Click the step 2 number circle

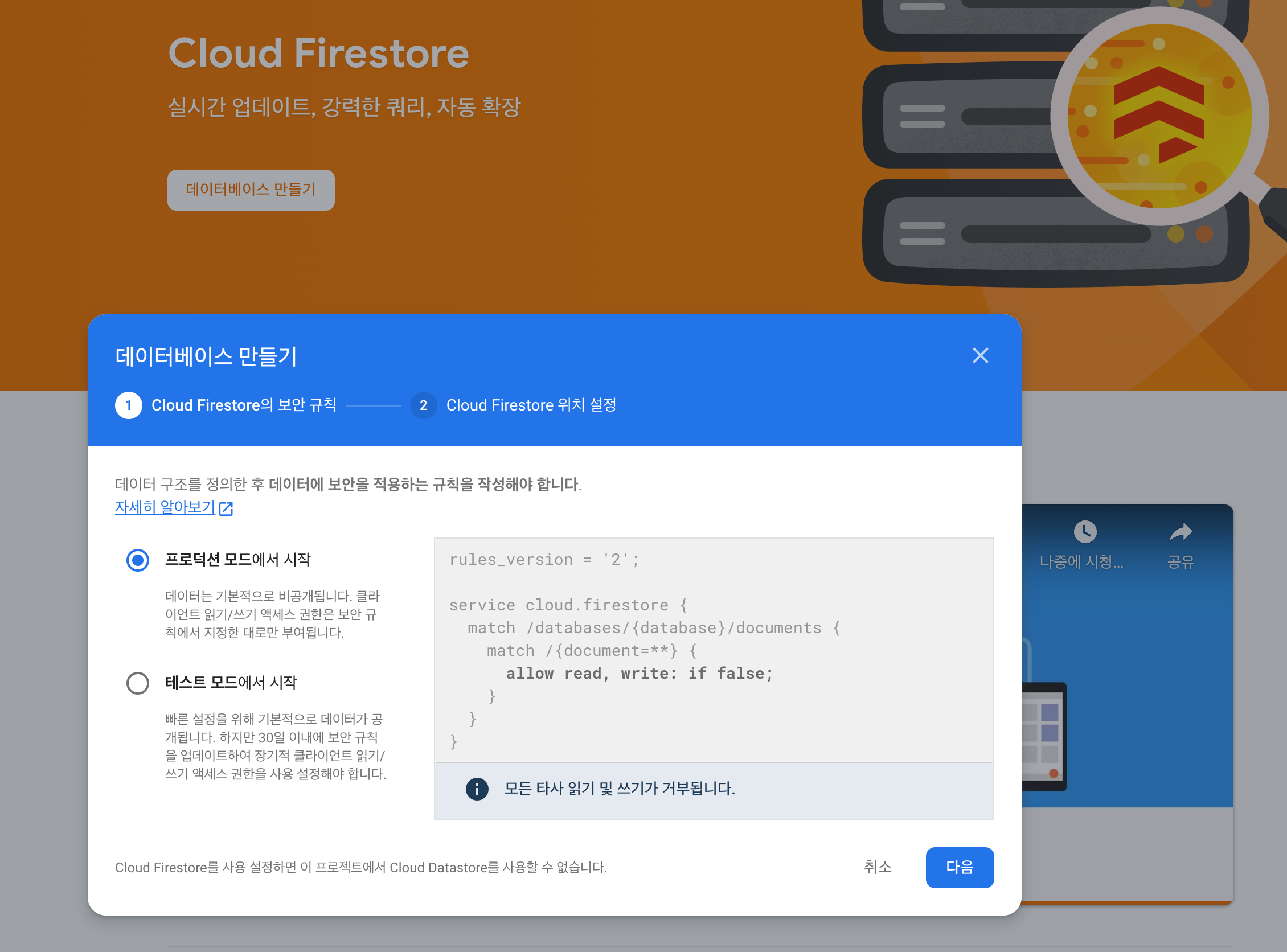(423, 405)
